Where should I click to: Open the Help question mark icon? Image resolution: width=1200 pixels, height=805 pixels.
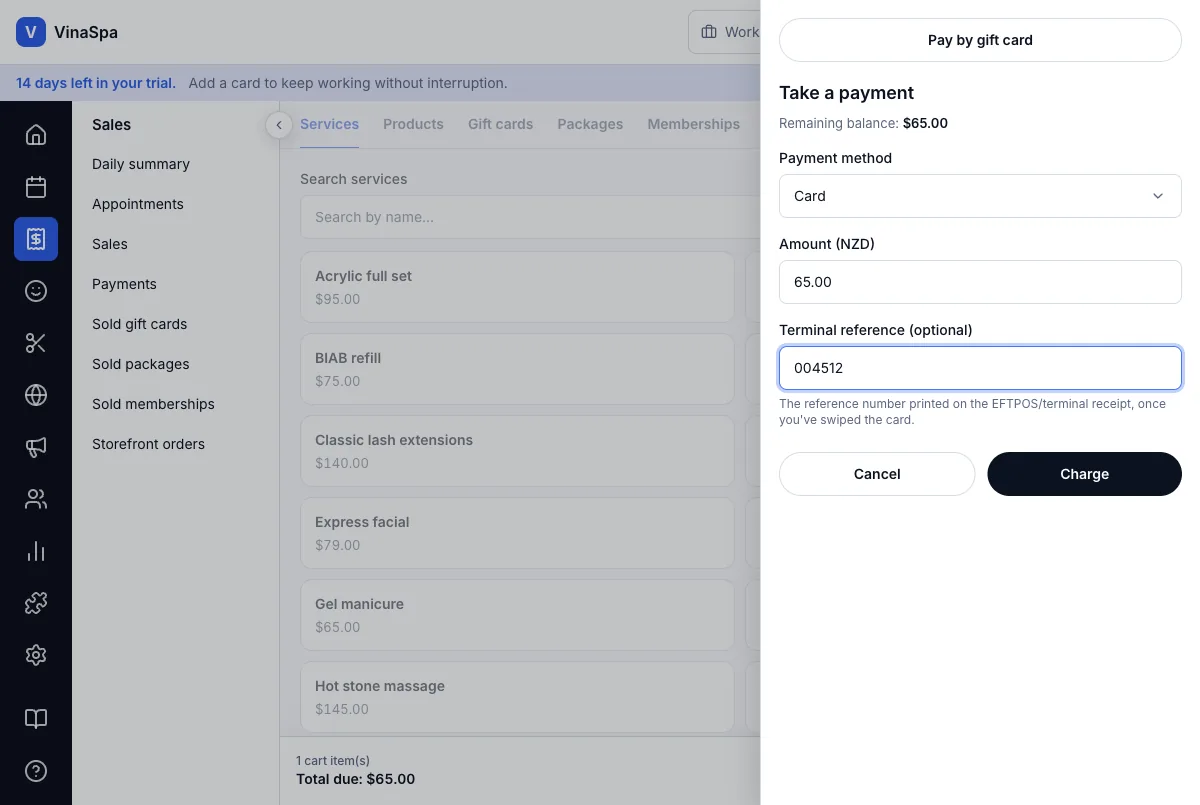[36, 771]
